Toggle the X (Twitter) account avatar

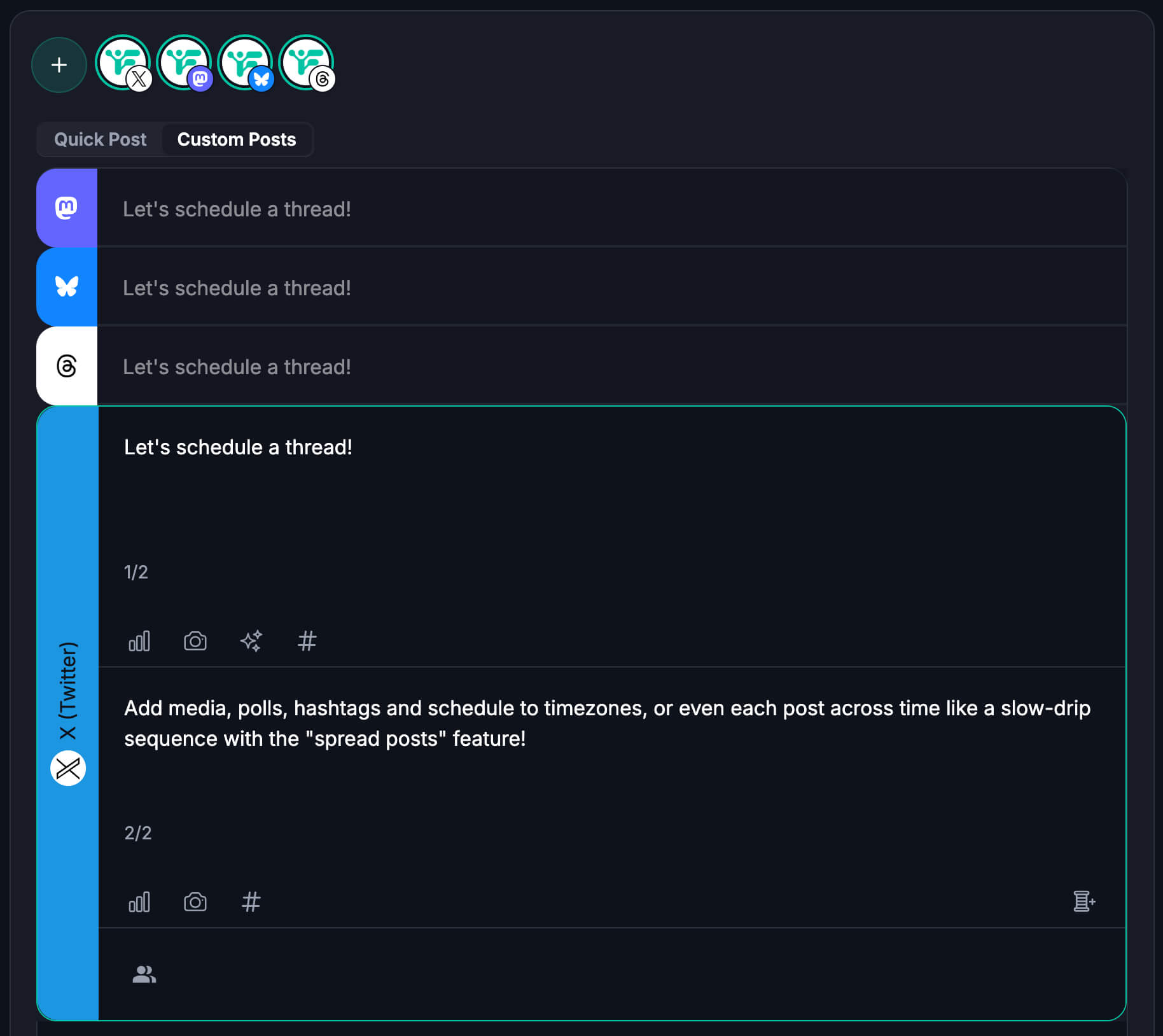(x=123, y=63)
